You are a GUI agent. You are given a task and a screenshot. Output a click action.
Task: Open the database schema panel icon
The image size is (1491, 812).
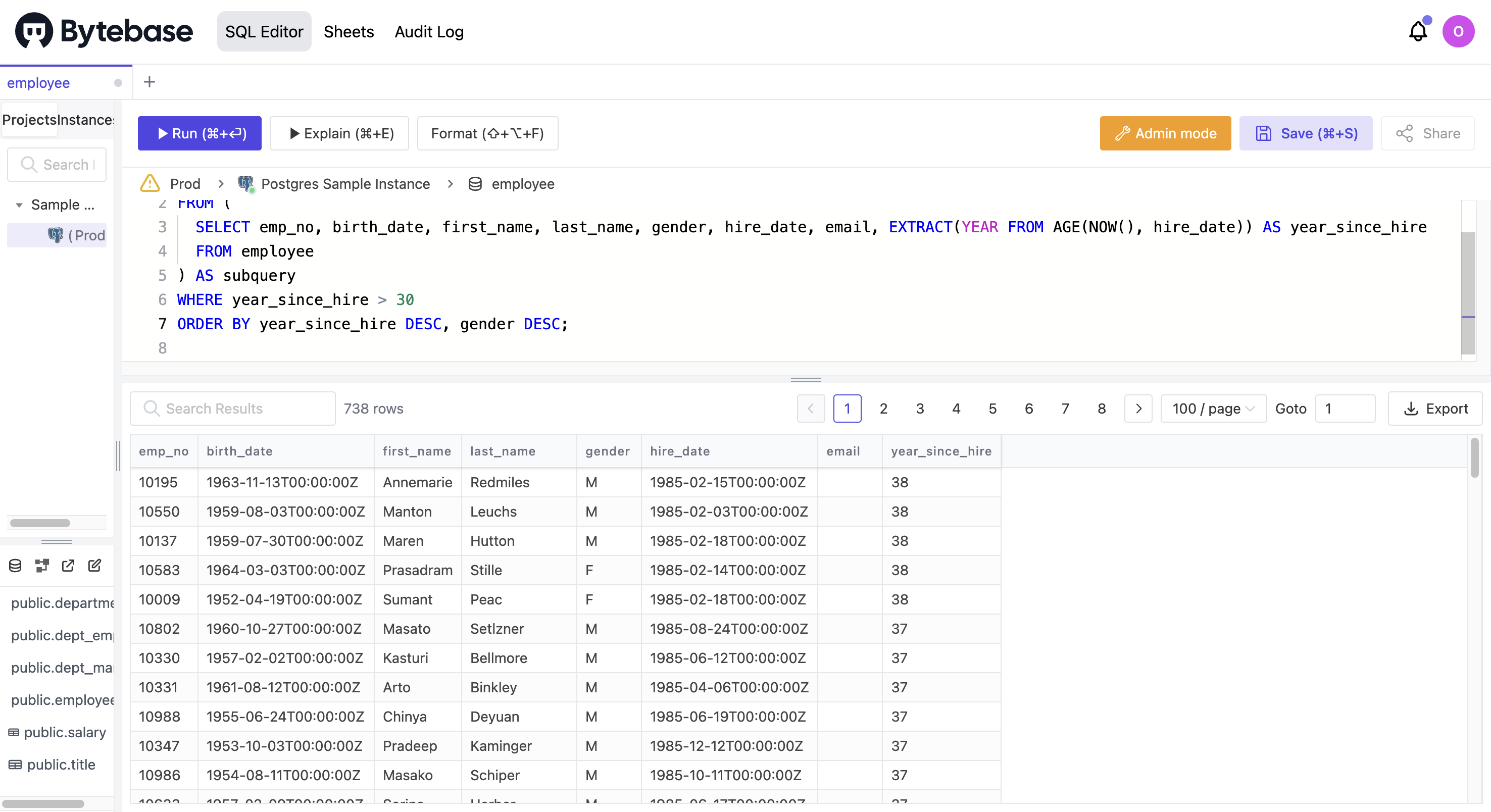point(15,566)
